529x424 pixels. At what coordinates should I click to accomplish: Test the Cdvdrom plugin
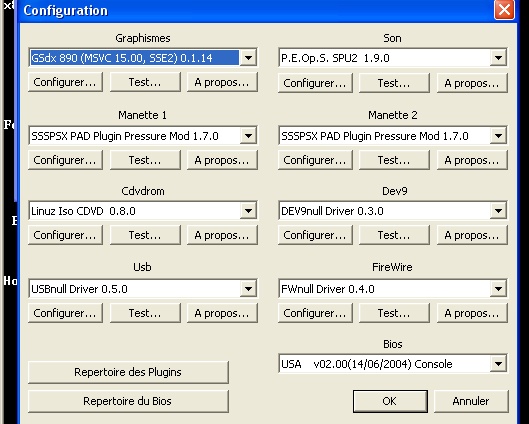[145, 235]
